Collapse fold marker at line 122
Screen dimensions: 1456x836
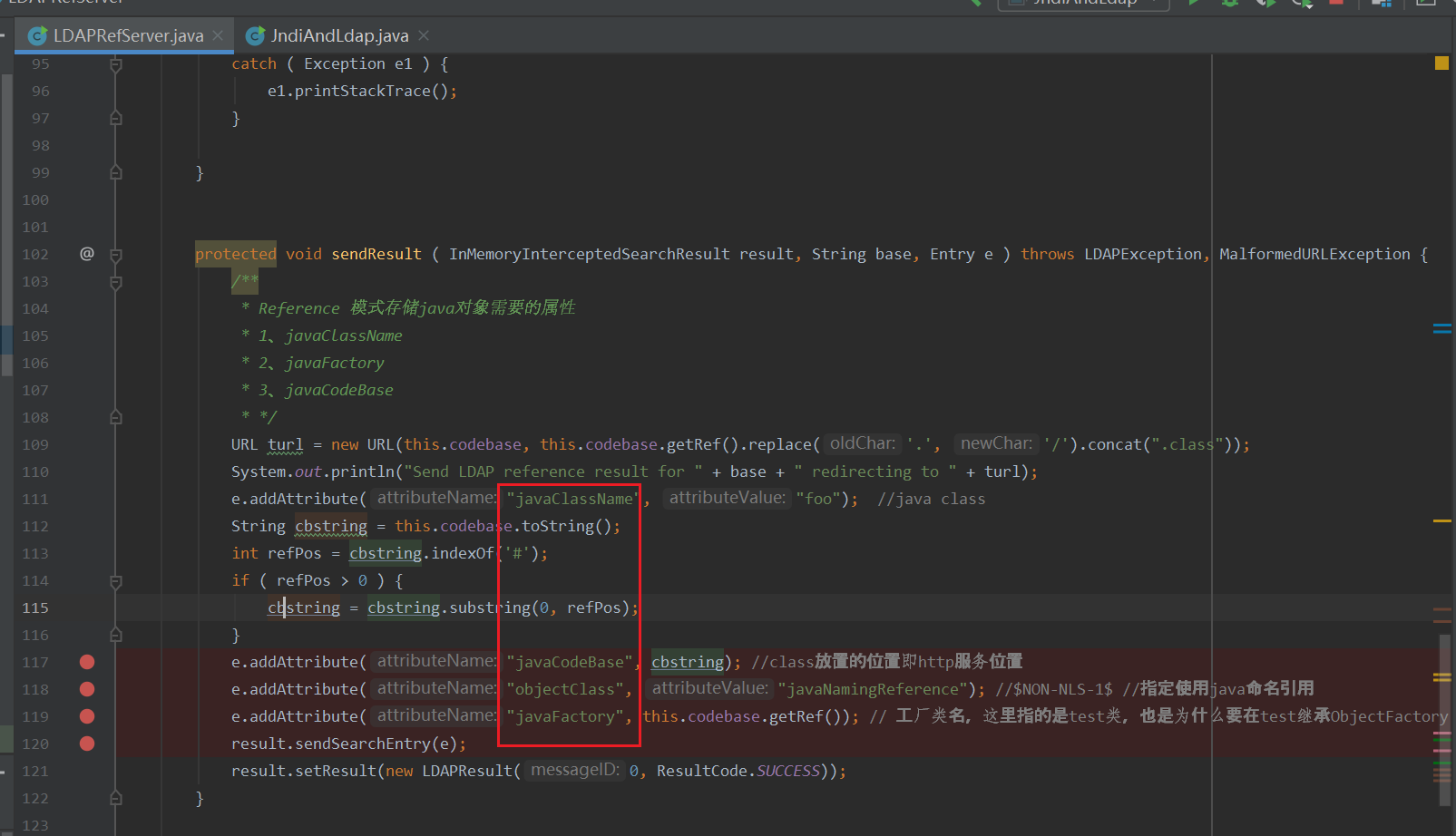click(115, 798)
